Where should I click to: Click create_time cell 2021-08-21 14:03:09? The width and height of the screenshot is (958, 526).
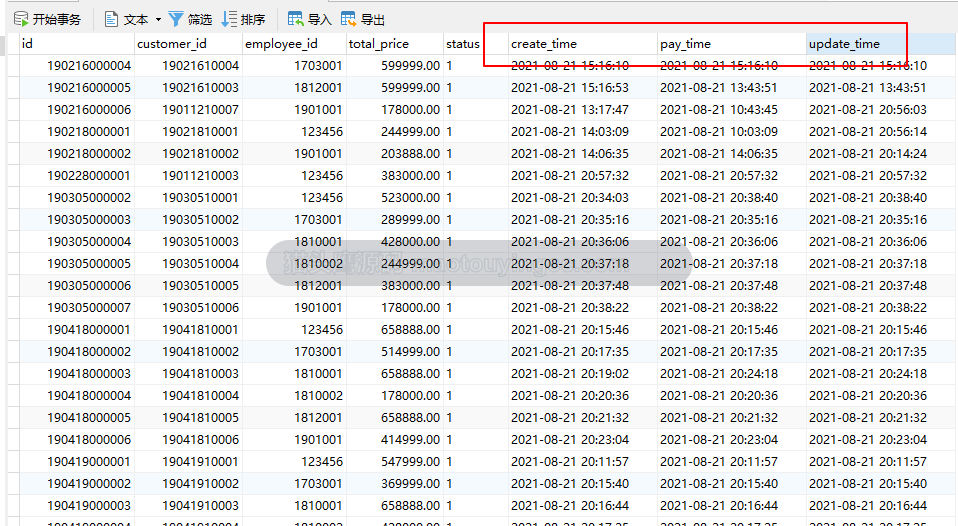pyautogui.click(x=583, y=132)
